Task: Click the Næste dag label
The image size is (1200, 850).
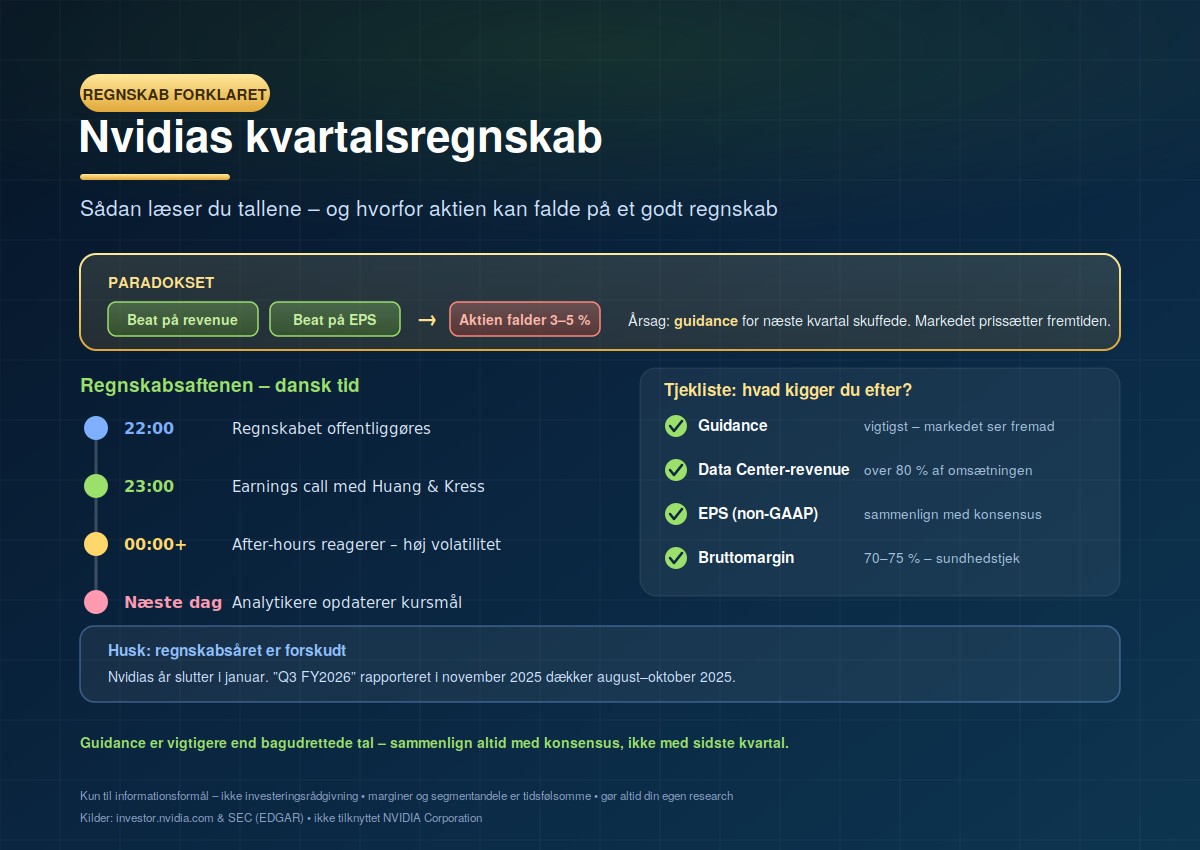Action: pyautogui.click(x=173, y=602)
